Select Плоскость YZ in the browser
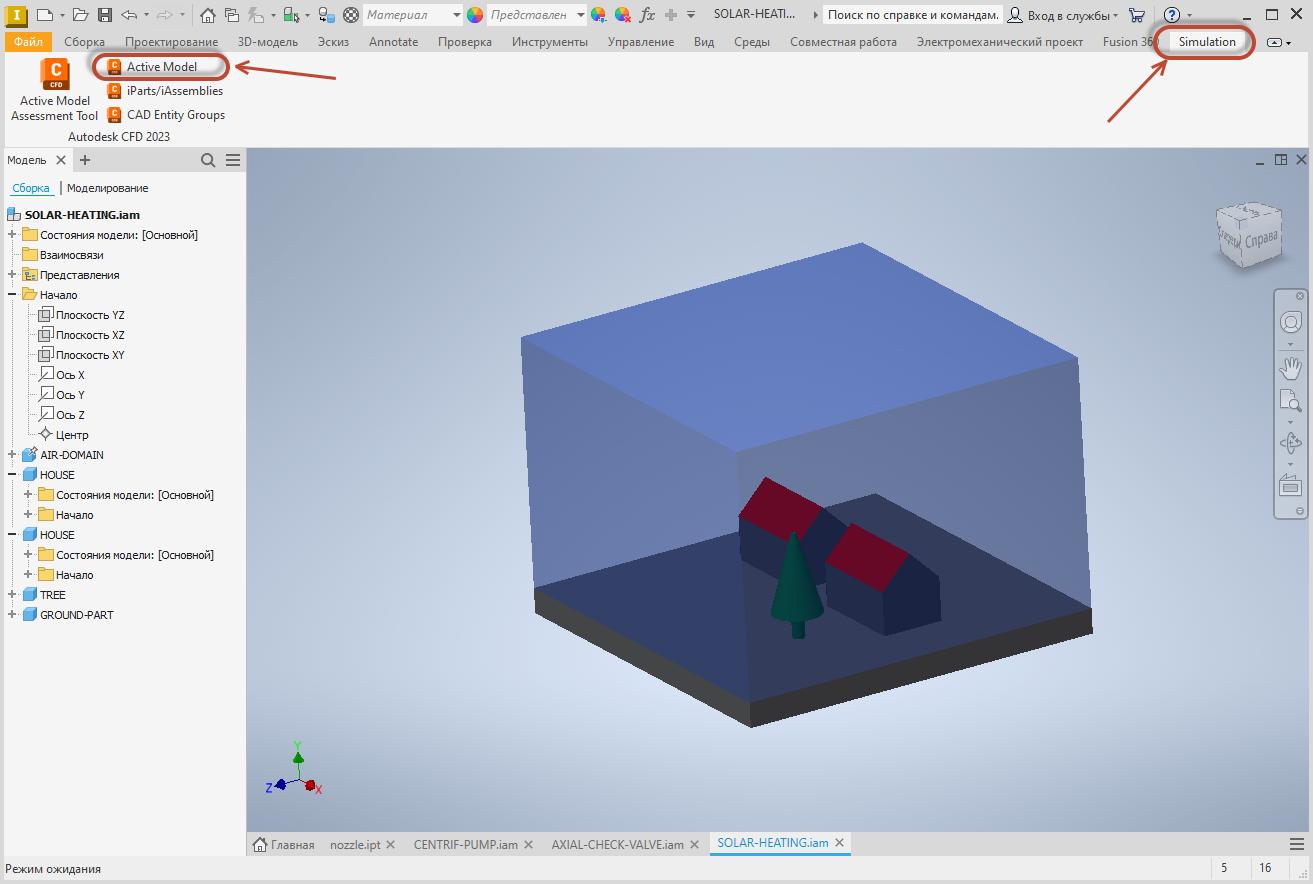Screen dimensions: 1313x884 [90, 315]
